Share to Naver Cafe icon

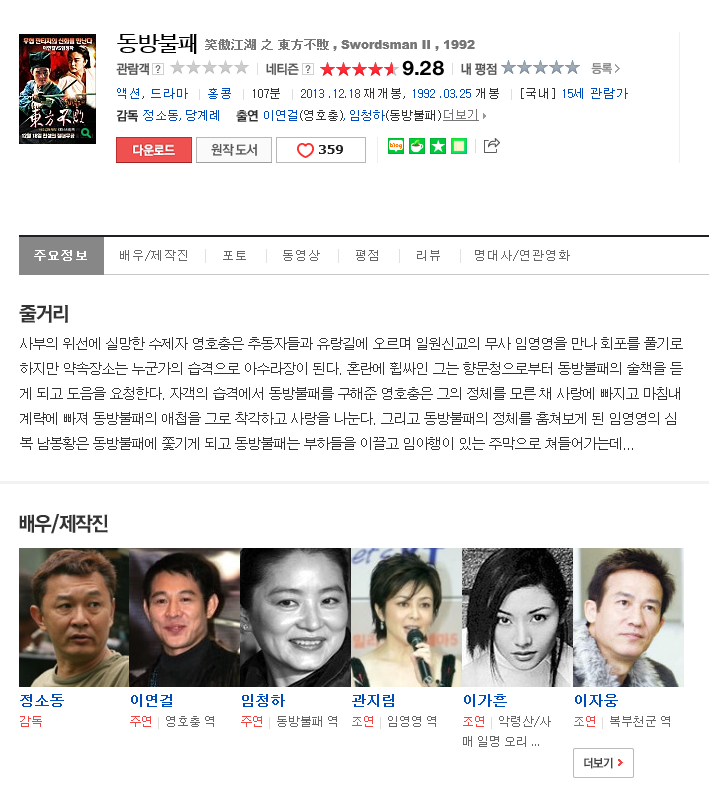click(417, 146)
